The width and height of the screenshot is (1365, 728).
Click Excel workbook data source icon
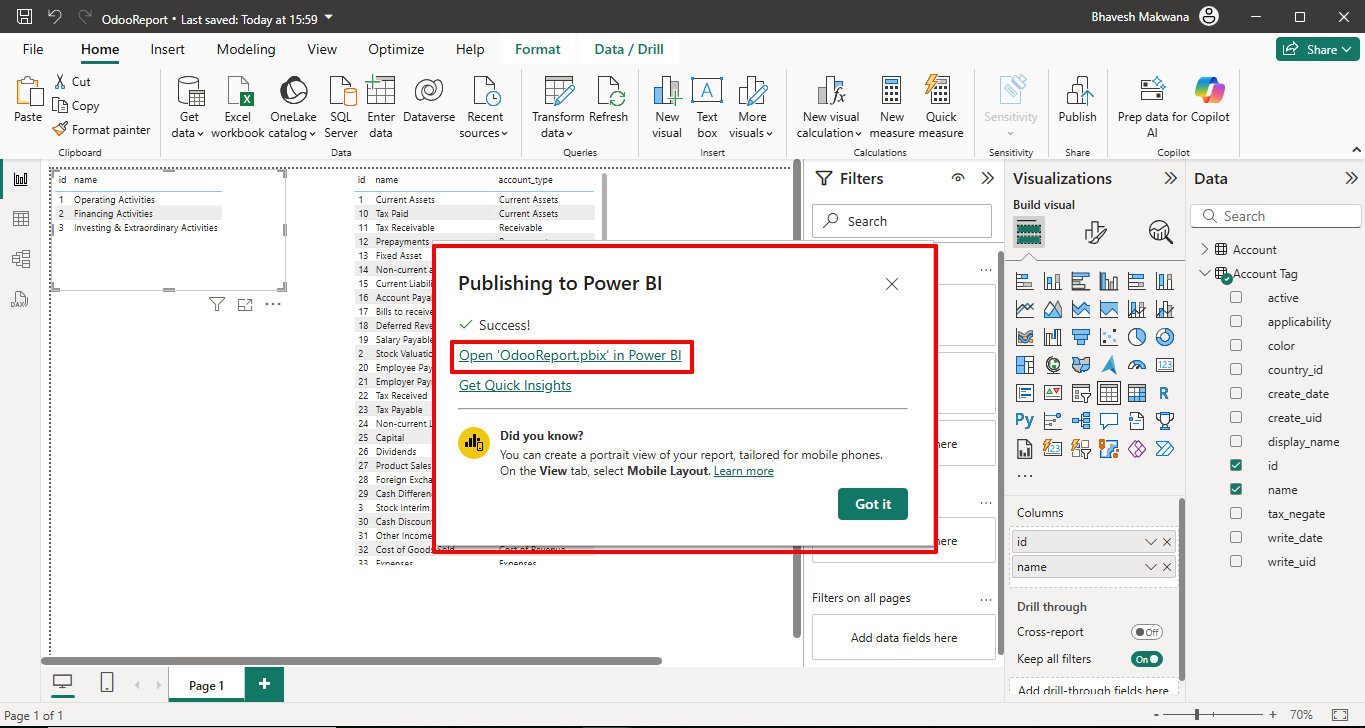tap(238, 107)
